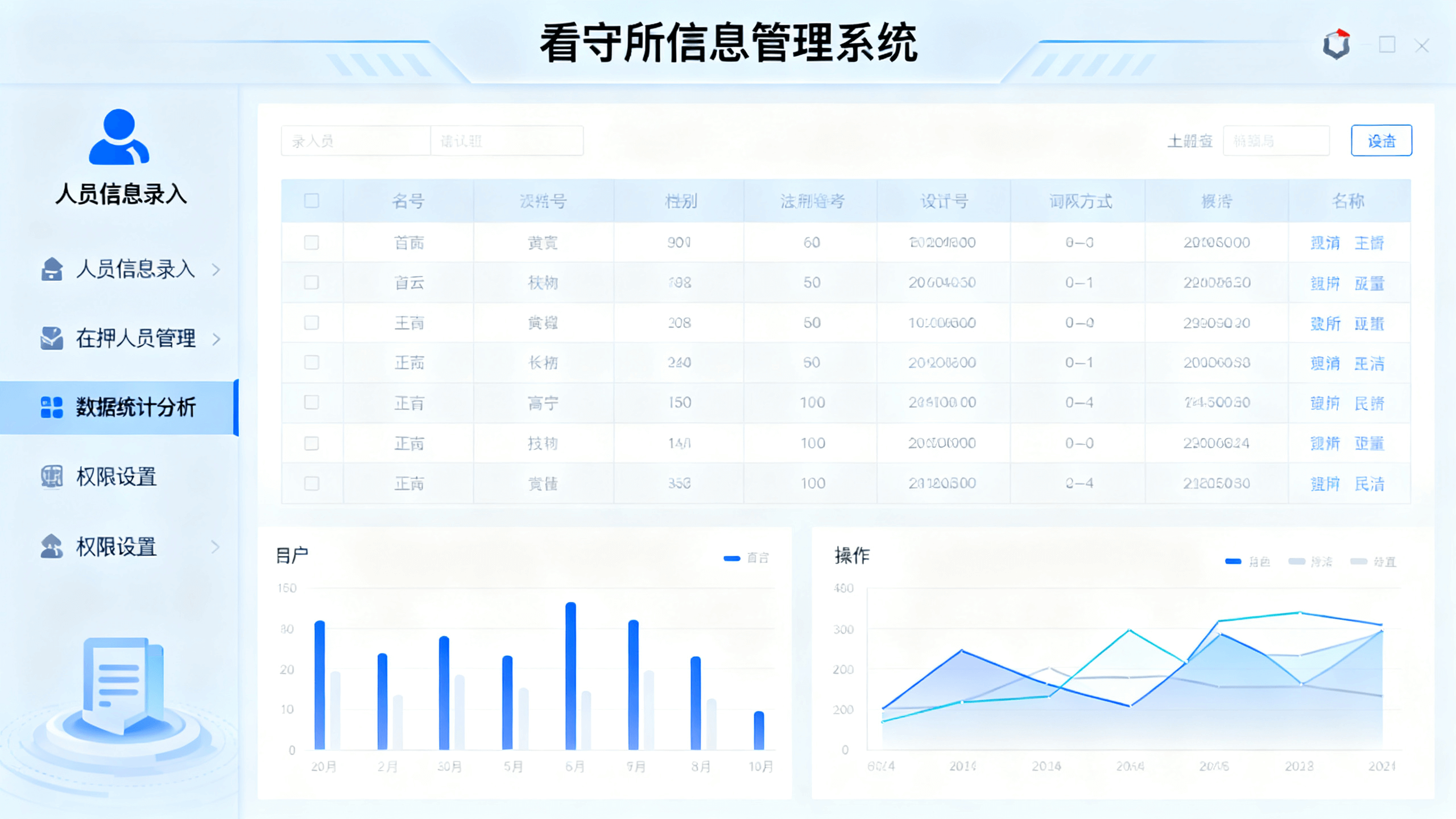Select the lock icon next to upper 权限设置

click(51, 477)
